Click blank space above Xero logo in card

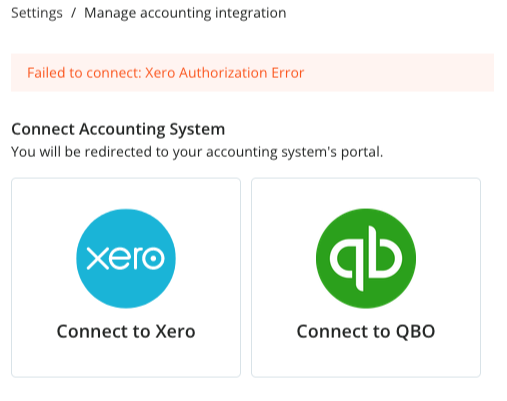pos(126,193)
